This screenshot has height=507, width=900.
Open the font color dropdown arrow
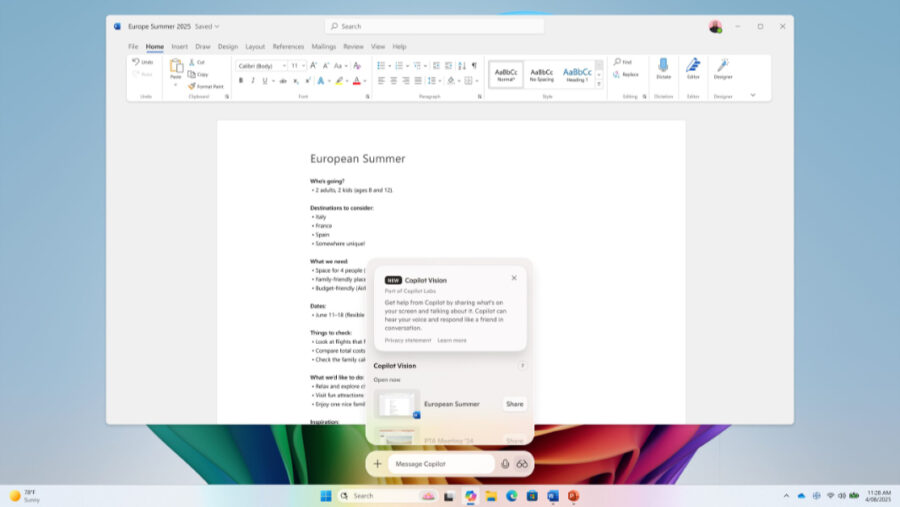(x=364, y=81)
